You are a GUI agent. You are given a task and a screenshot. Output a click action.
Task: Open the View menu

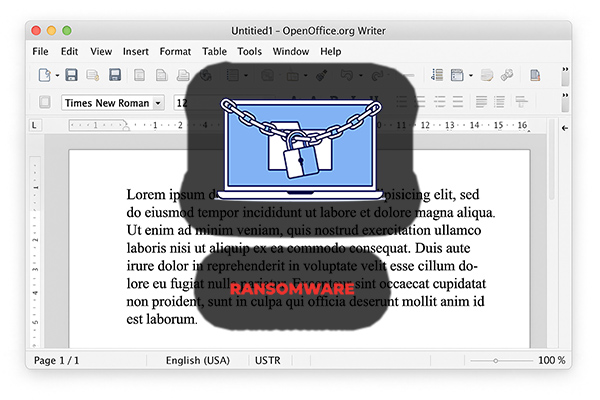101,51
